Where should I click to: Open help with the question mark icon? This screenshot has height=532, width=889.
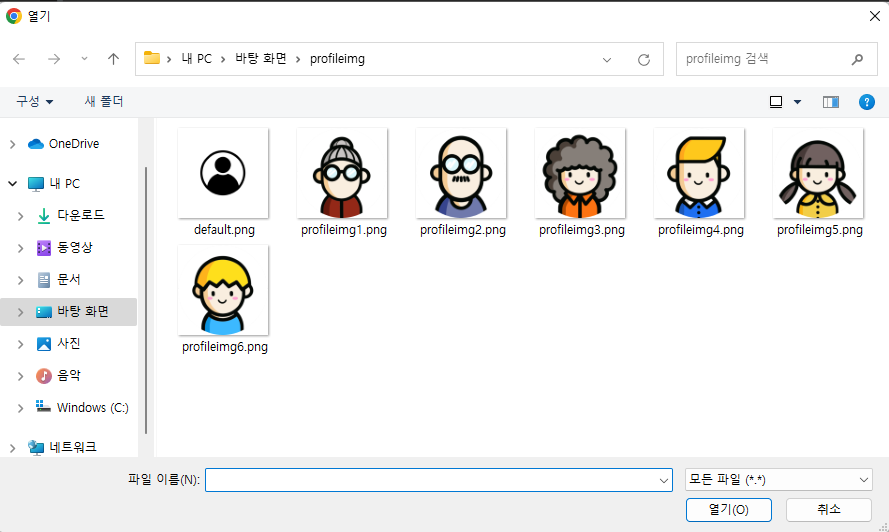coord(866,102)
